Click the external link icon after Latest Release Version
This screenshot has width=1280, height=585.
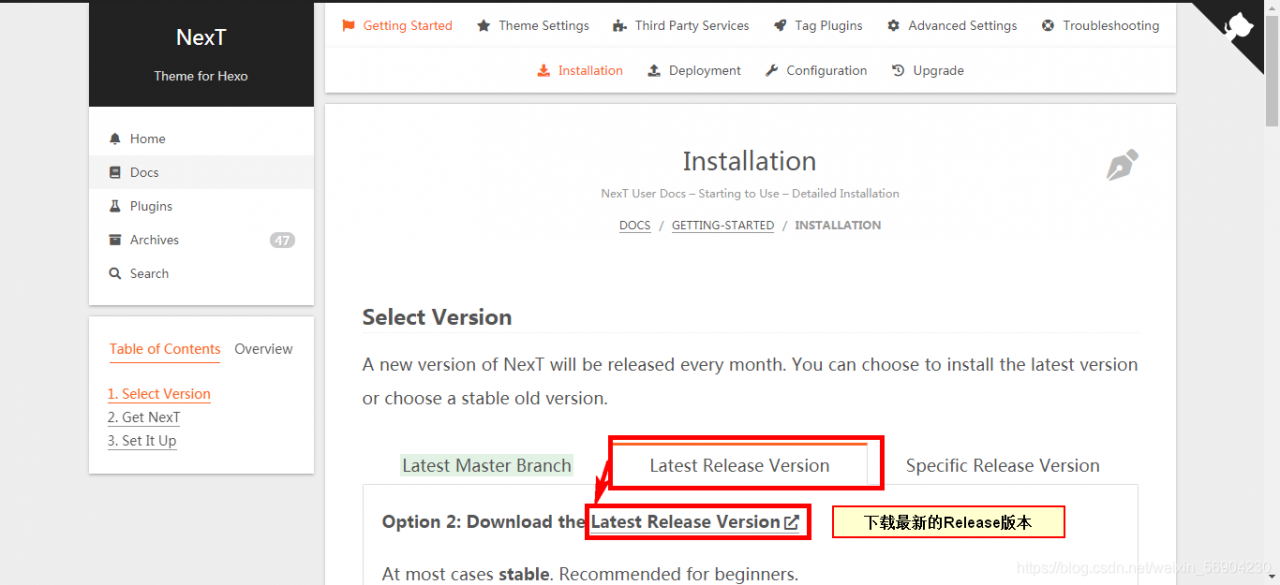pos(792,522)
